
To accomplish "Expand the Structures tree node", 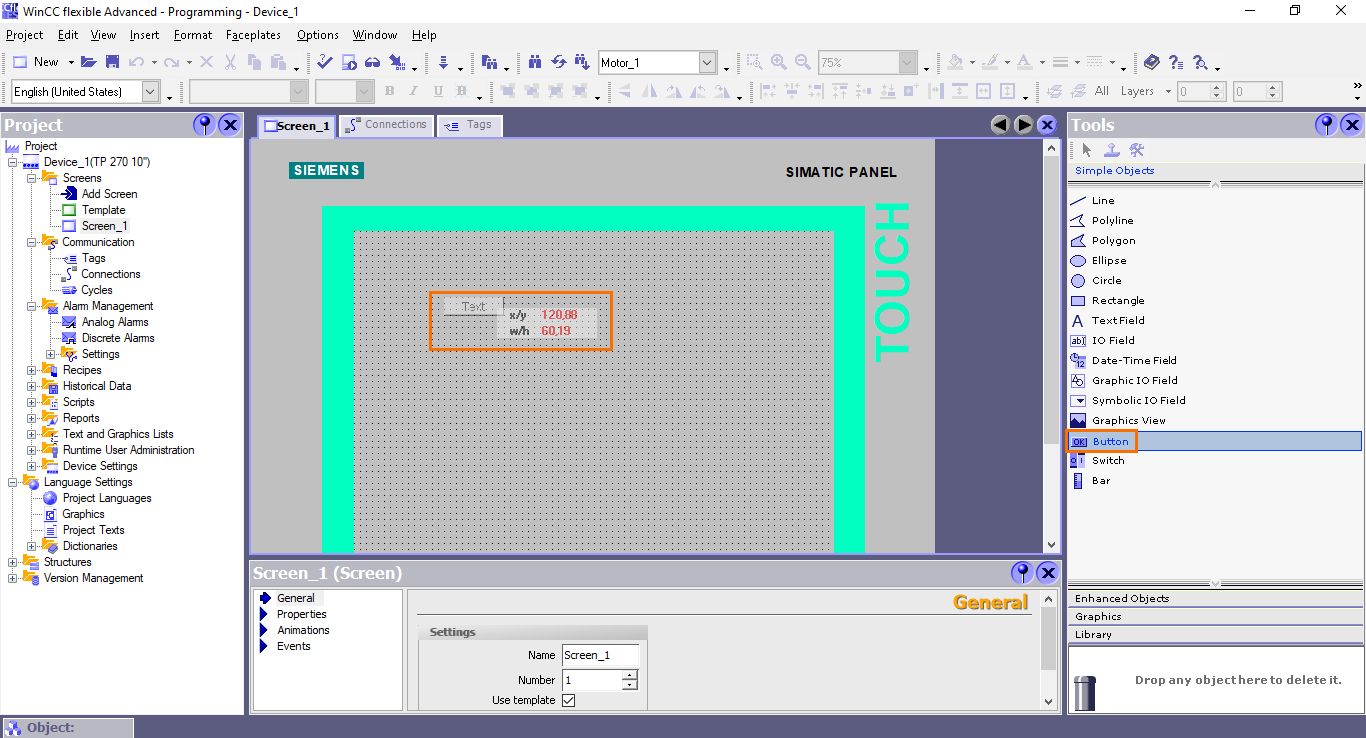I will [13, 562].
